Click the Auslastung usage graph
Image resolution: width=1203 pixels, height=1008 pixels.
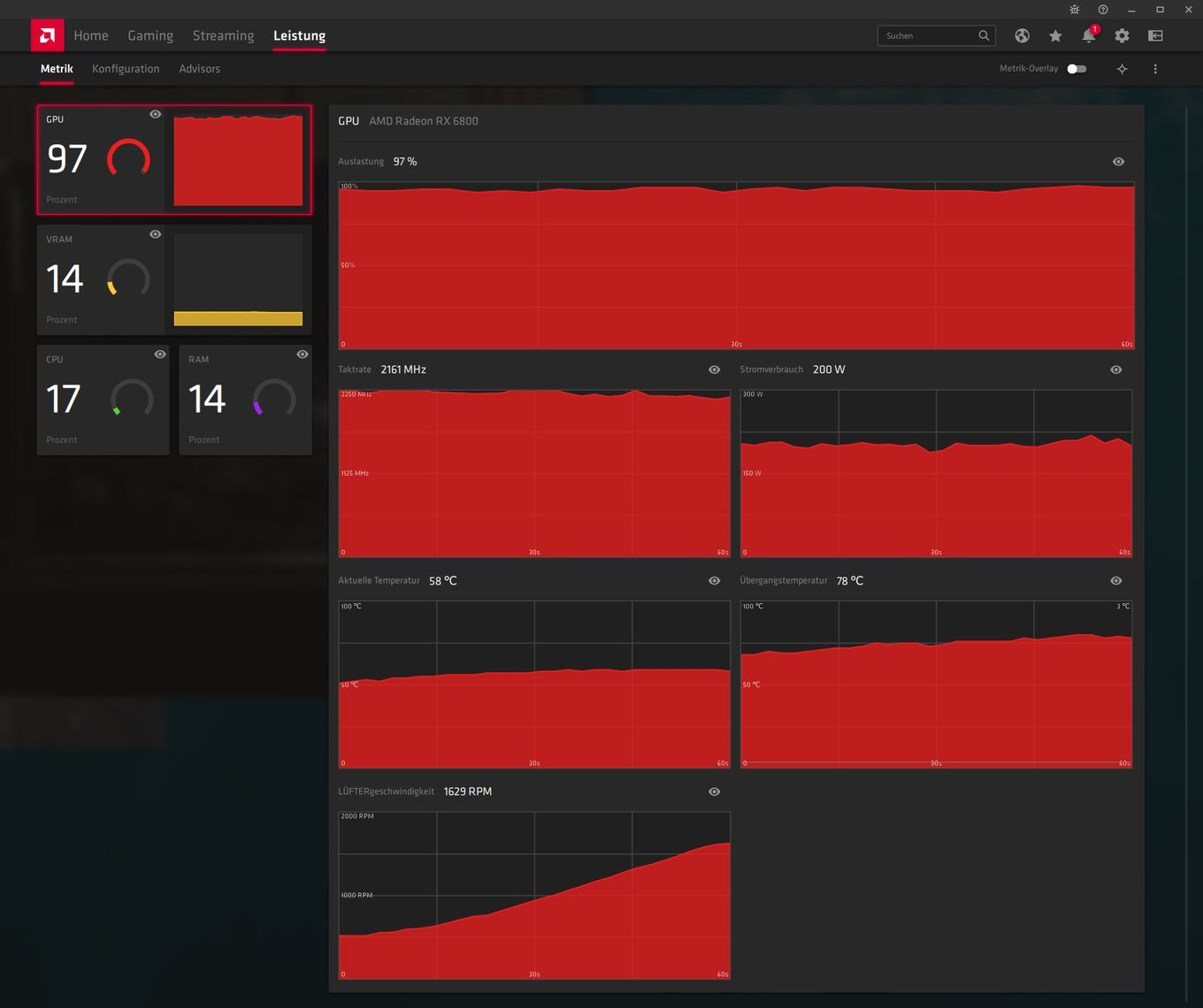(x=736, y=265)
